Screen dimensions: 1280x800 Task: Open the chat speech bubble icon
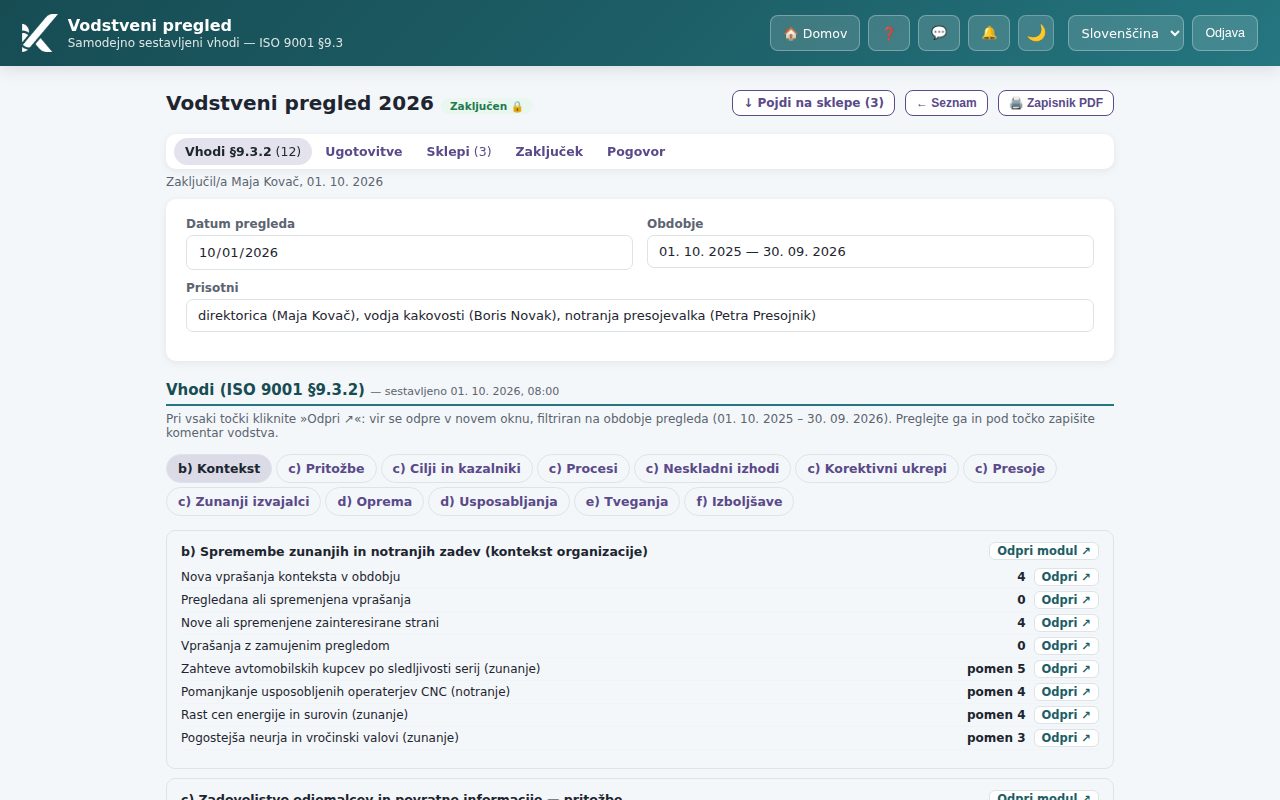click(939, 33)
